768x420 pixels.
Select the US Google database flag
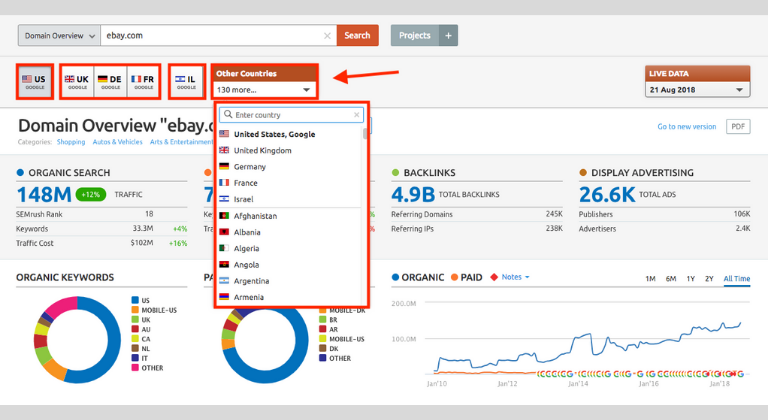click(x=35, y=81)
